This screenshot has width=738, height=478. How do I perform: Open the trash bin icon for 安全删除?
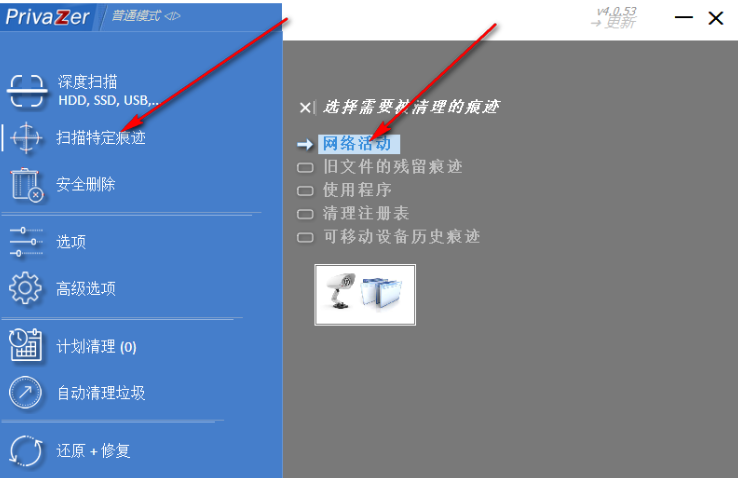point(27,185)
